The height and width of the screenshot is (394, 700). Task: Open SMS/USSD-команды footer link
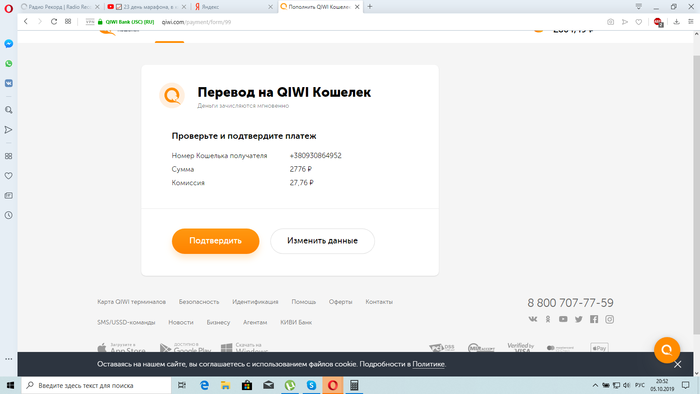point(126,322)
